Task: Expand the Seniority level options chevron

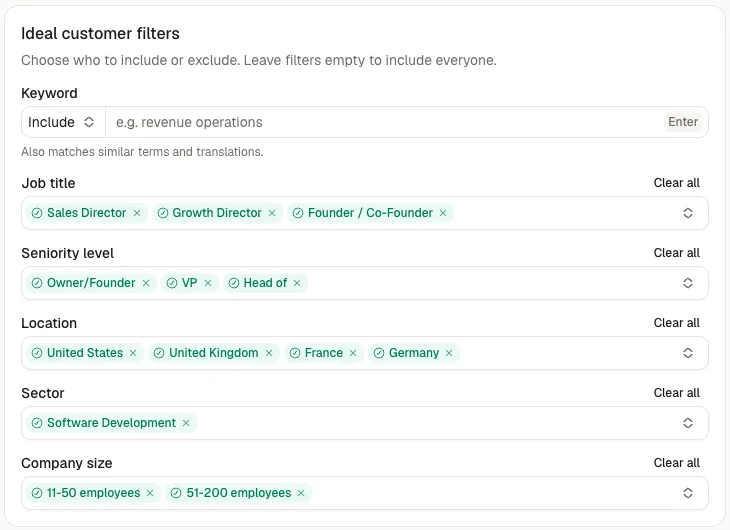Action: click(x=688, y=283)
